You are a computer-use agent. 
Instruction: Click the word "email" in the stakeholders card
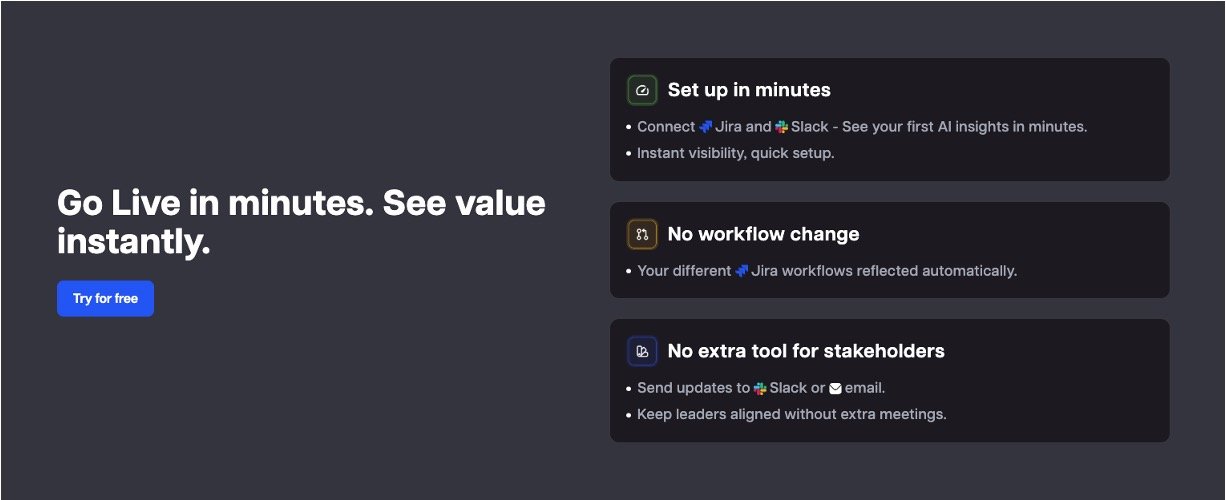tap(865, 388)
